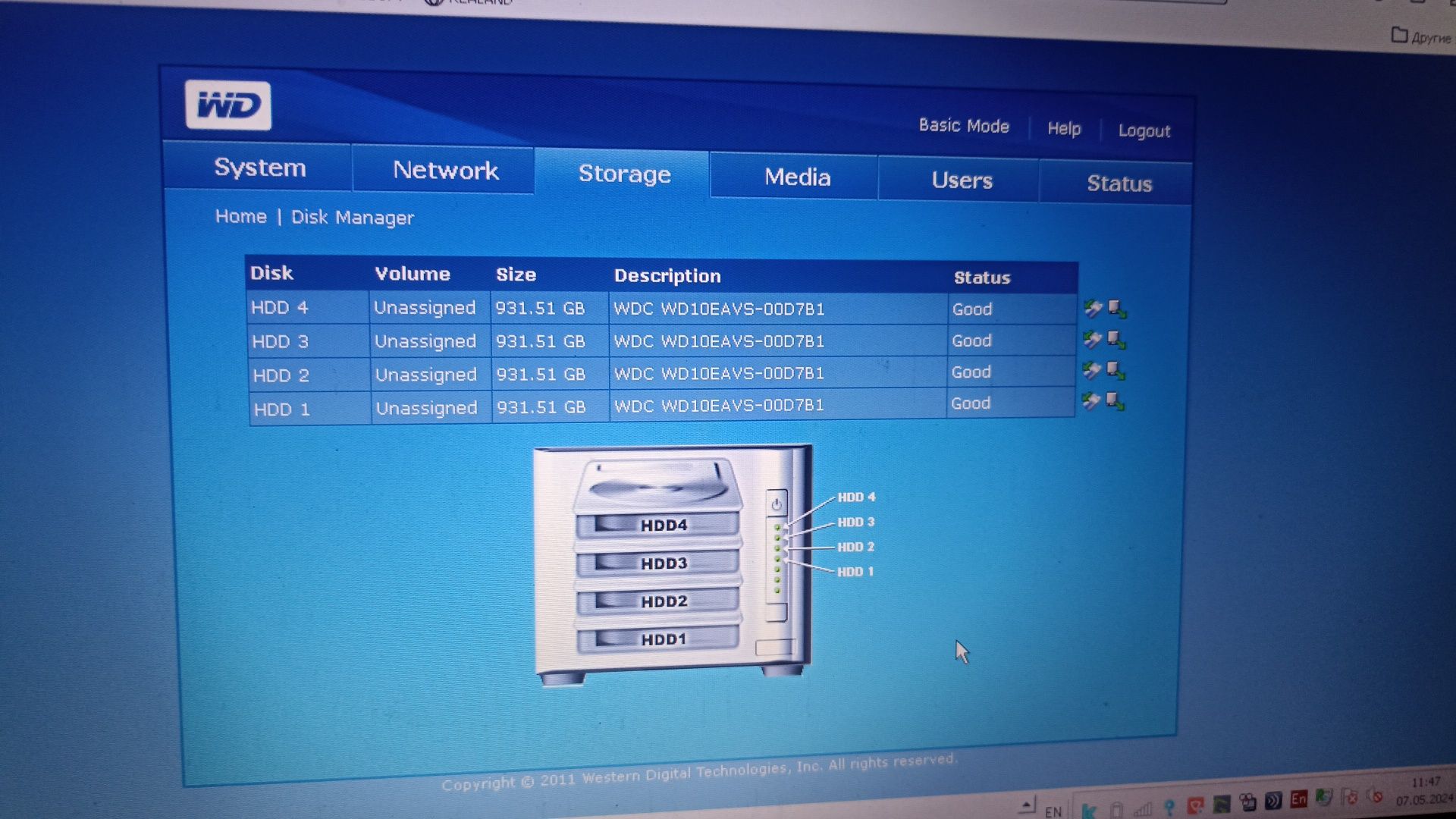Open the Media tab
The width and height of the screenshot is (1456, 819).
(797, 177)
